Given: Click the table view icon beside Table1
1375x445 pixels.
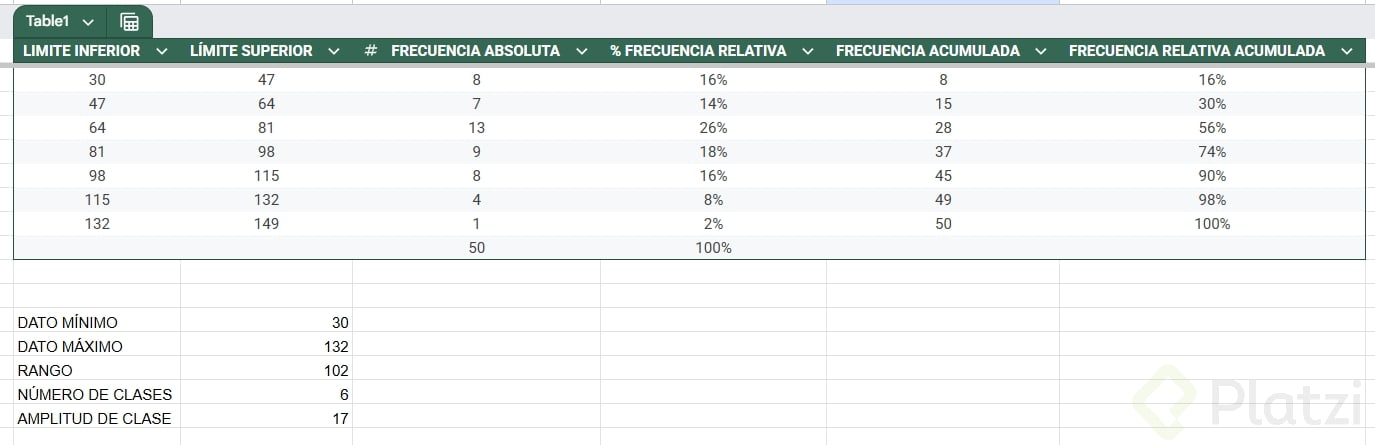Looking at the screenshot, I should click(129, 22).
